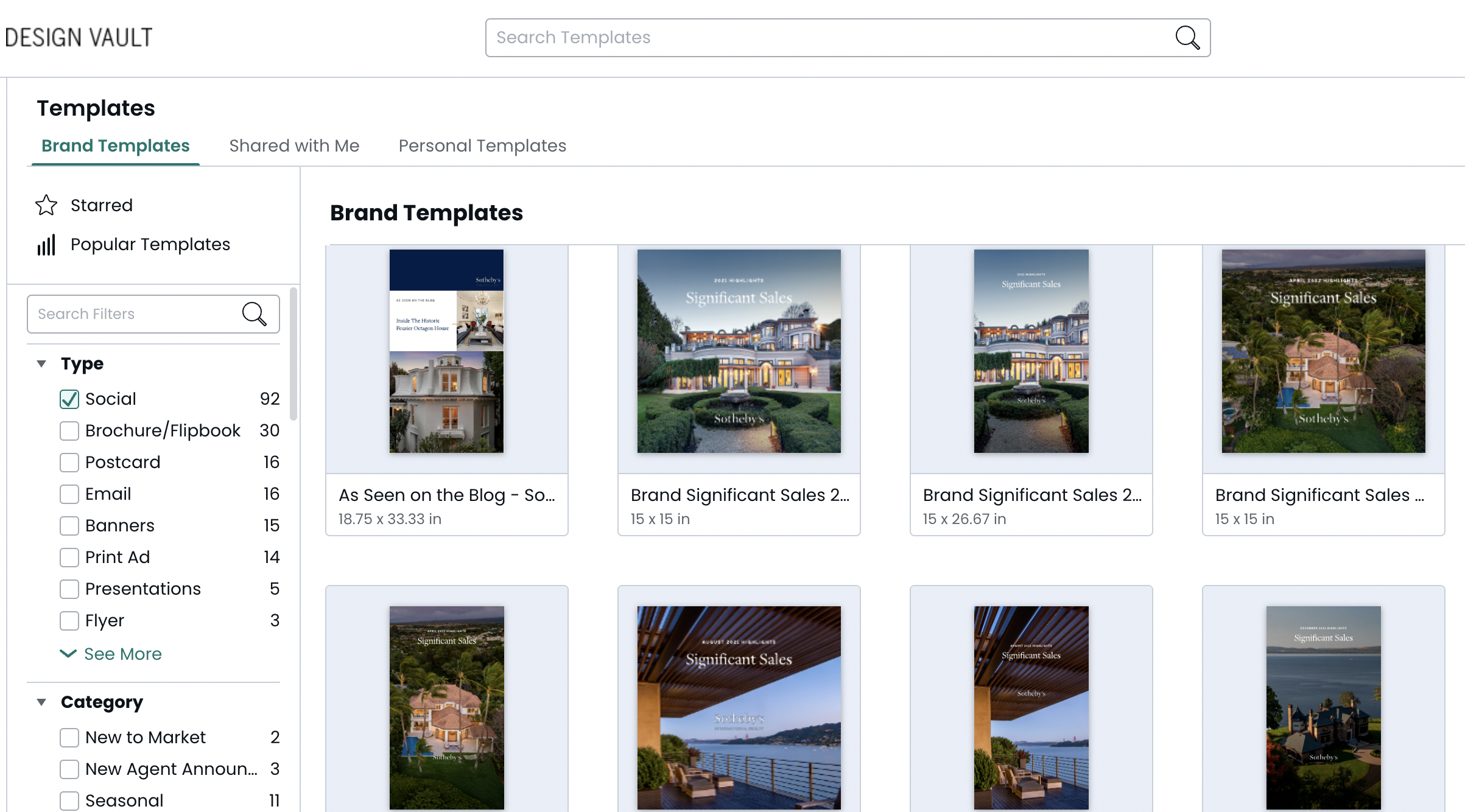This screenshot has width=1465, height=812.
Task: Uncheck the Social type filter
Action: [x=69, y=399]
